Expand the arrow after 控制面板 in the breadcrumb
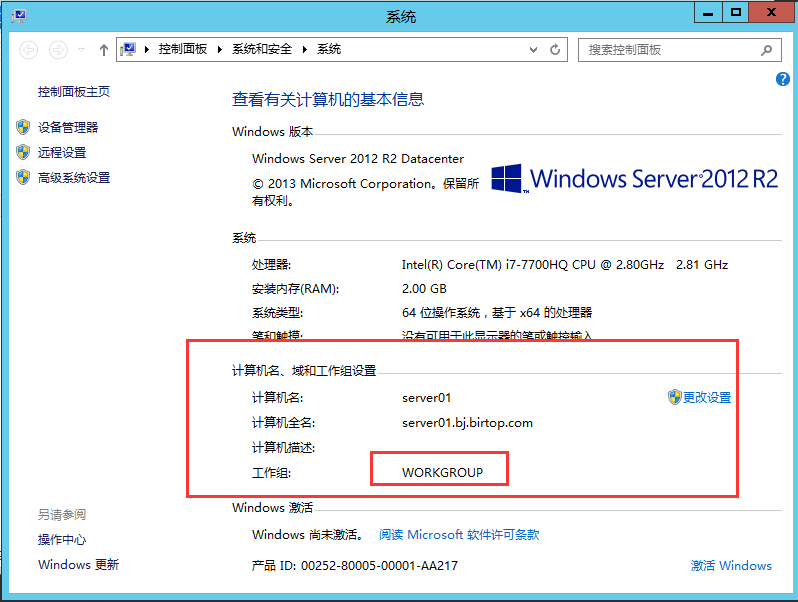 pyautogui.click(x=220, y=49)
